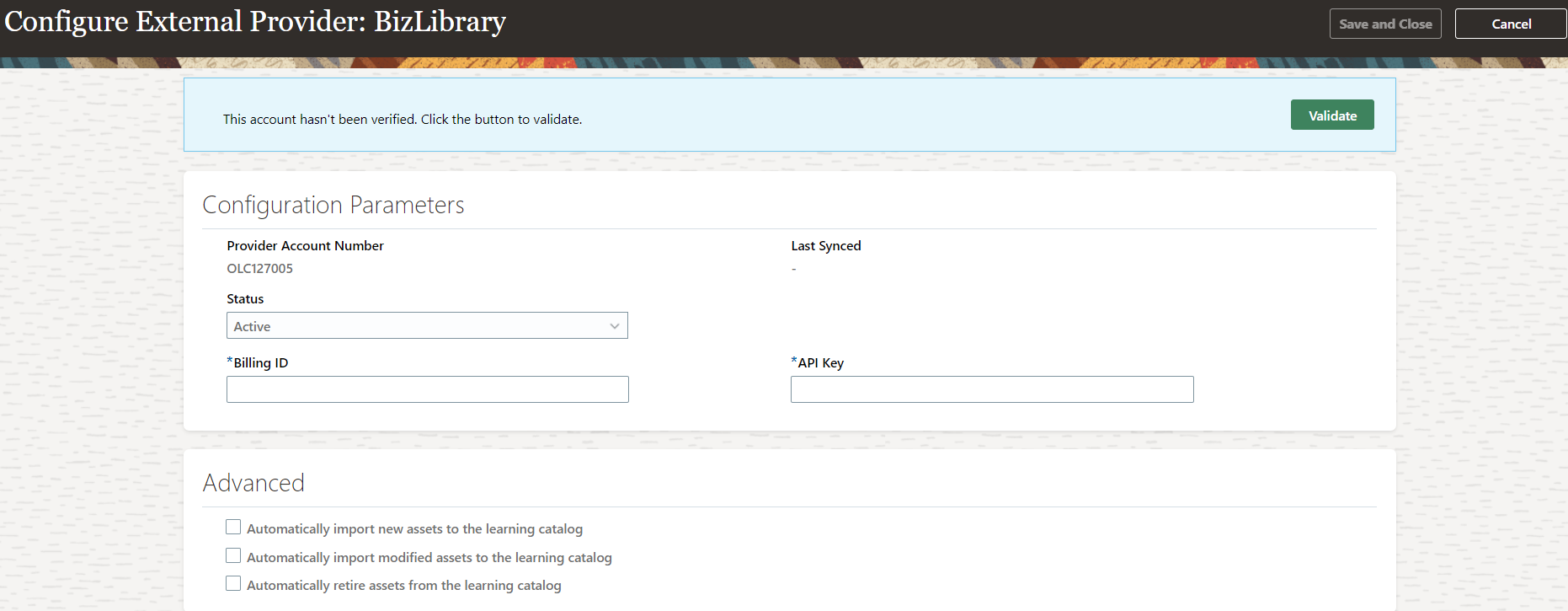Click the Save and Close button
1568x611 pixels.
pos(1385,24)
